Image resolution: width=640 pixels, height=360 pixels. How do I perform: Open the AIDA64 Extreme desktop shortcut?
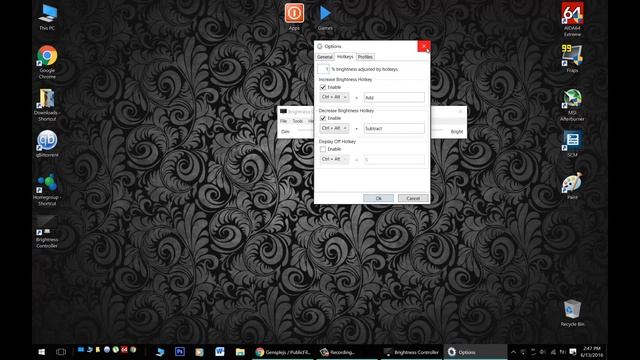572,19
